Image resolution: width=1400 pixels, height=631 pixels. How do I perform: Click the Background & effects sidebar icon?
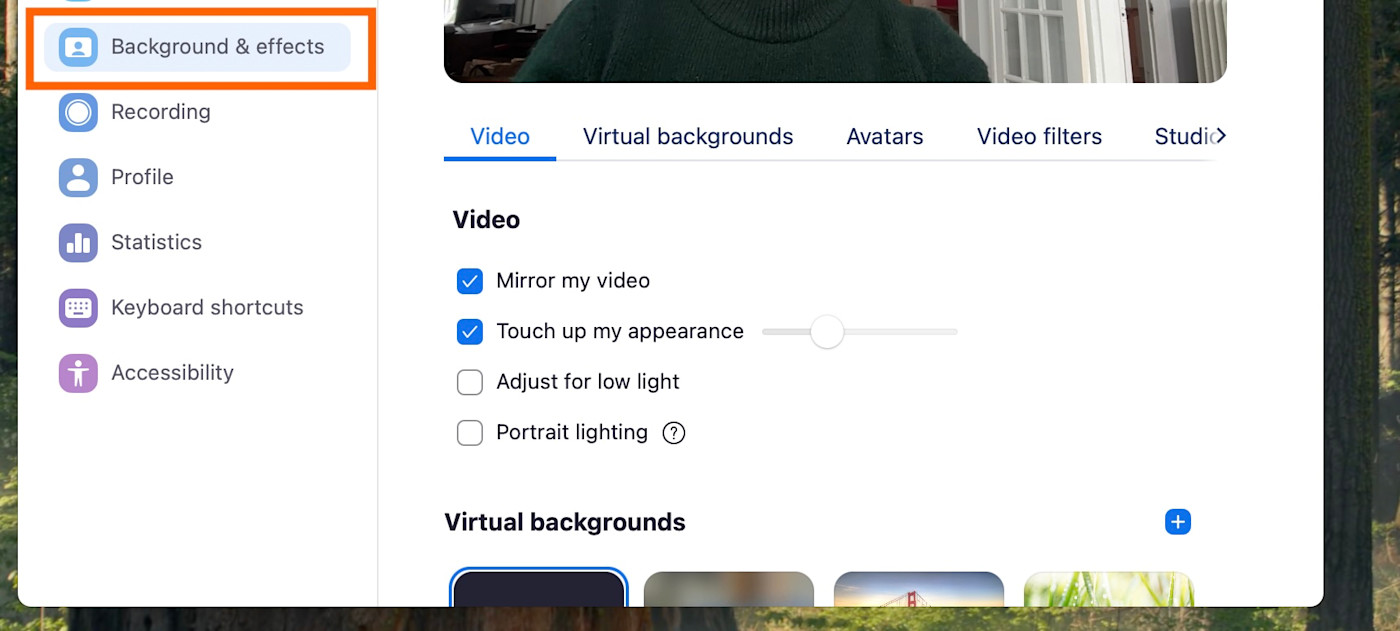point(78,47)
